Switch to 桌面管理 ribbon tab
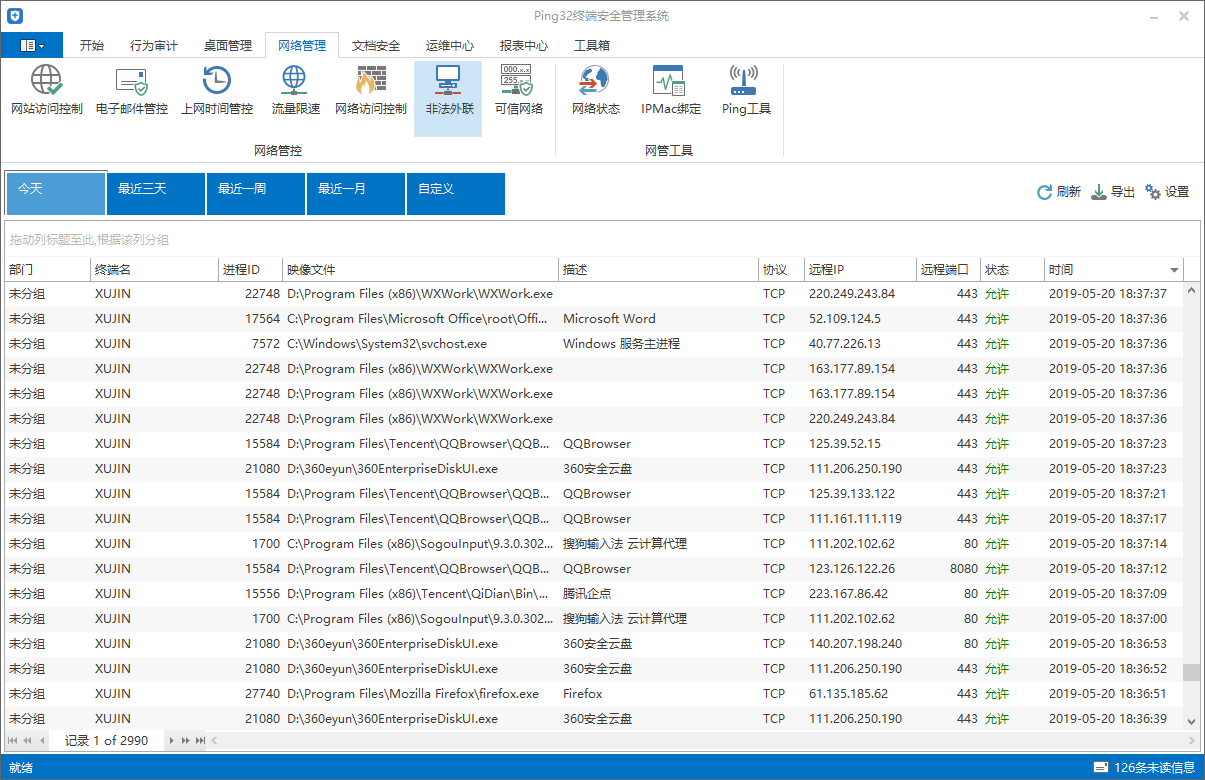Viewport: 1205px width, 780px height. pos(228,45)
